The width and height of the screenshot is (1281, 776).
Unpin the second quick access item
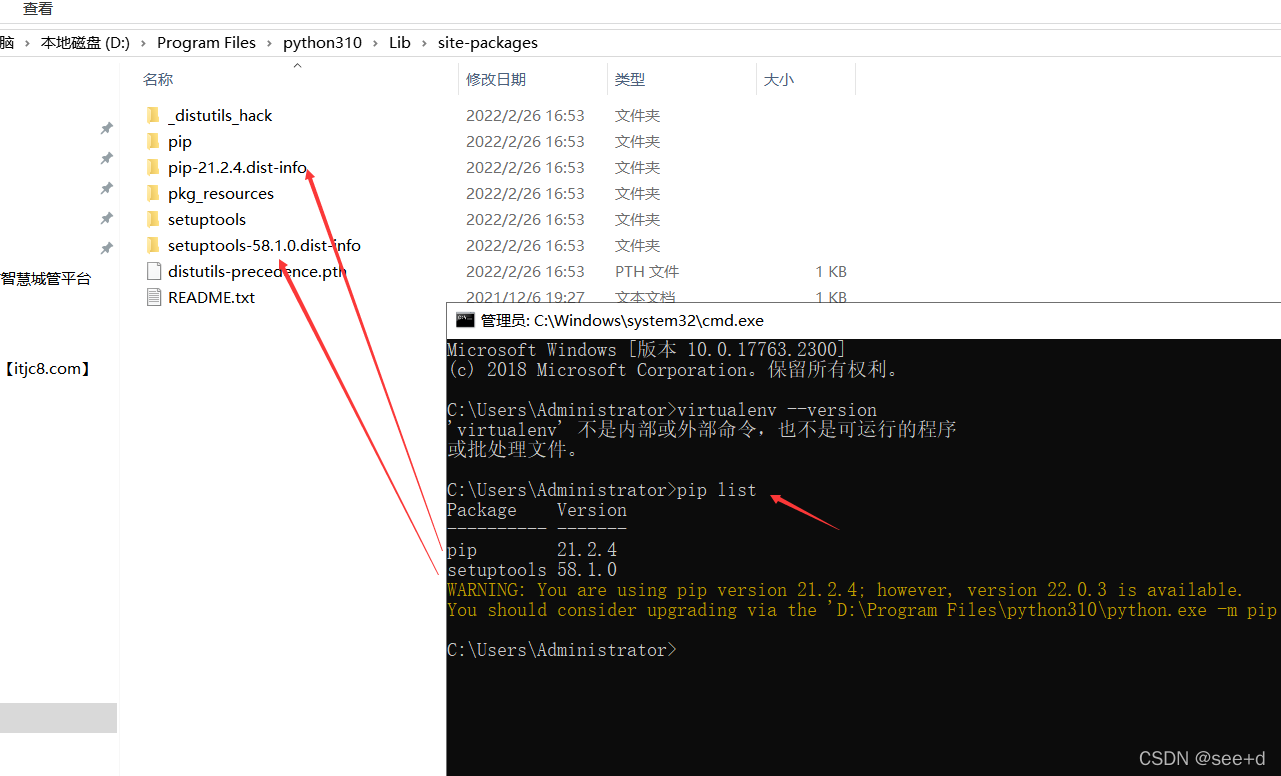point(106,158)
